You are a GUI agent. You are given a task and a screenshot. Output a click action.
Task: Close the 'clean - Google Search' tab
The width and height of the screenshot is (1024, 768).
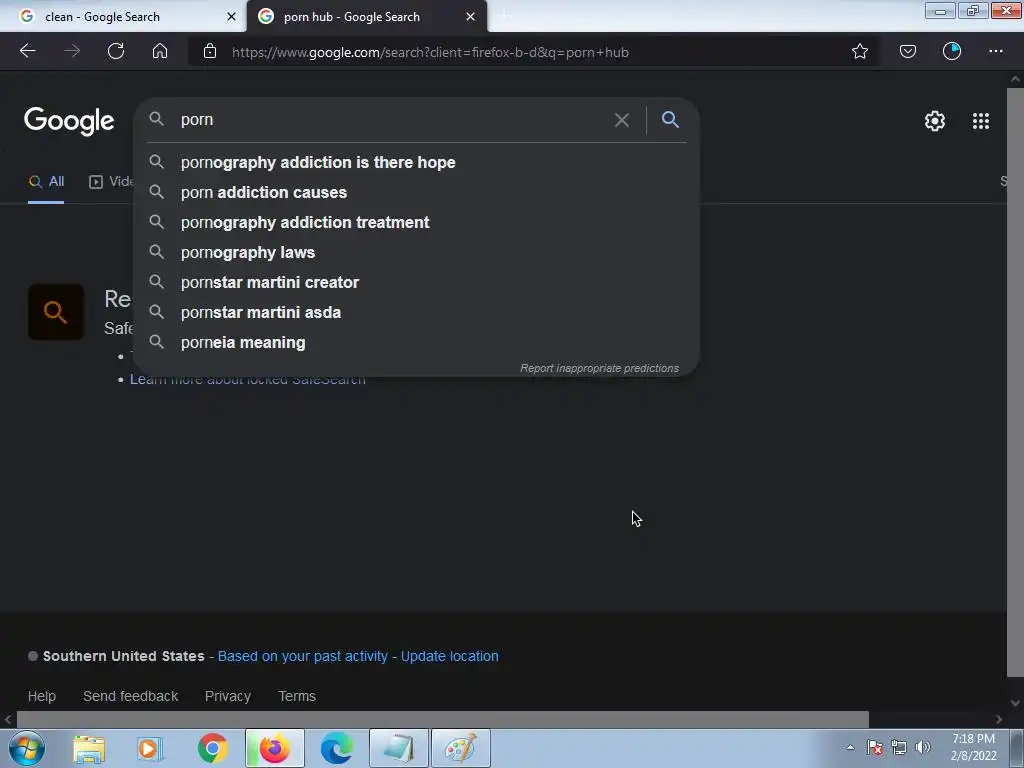tap(231, 16)
